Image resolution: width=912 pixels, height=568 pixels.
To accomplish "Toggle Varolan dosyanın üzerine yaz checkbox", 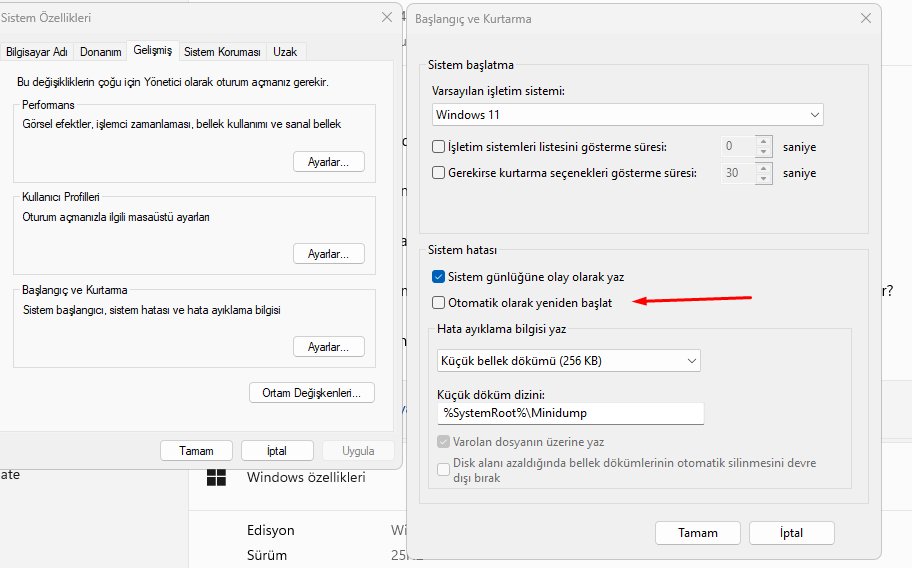I will tap(443, 442).
